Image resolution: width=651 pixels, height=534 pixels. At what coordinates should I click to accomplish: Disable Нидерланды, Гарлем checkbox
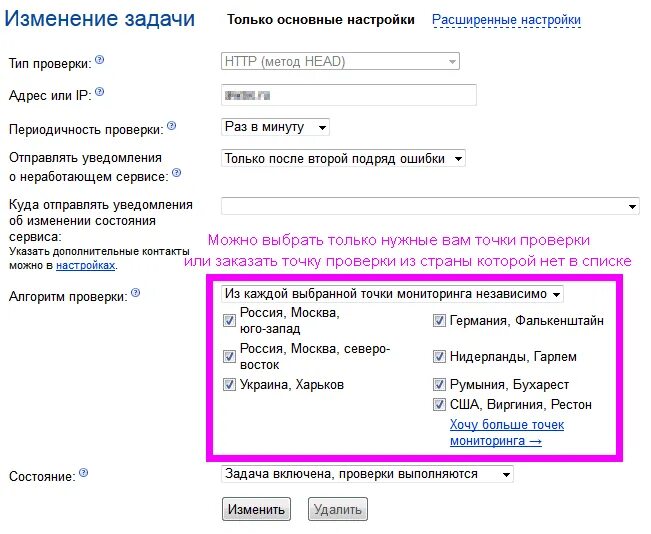click(439, 356)
